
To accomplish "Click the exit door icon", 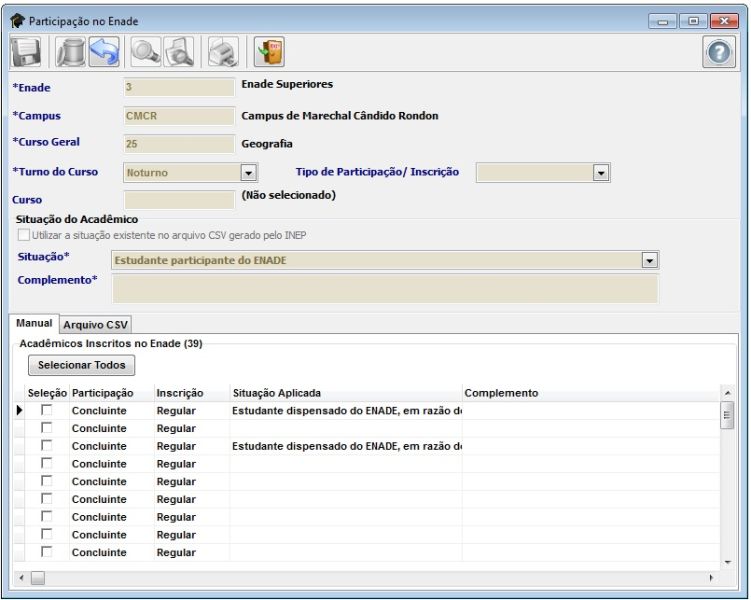I will pyautogui.click(x=269, y=52).
